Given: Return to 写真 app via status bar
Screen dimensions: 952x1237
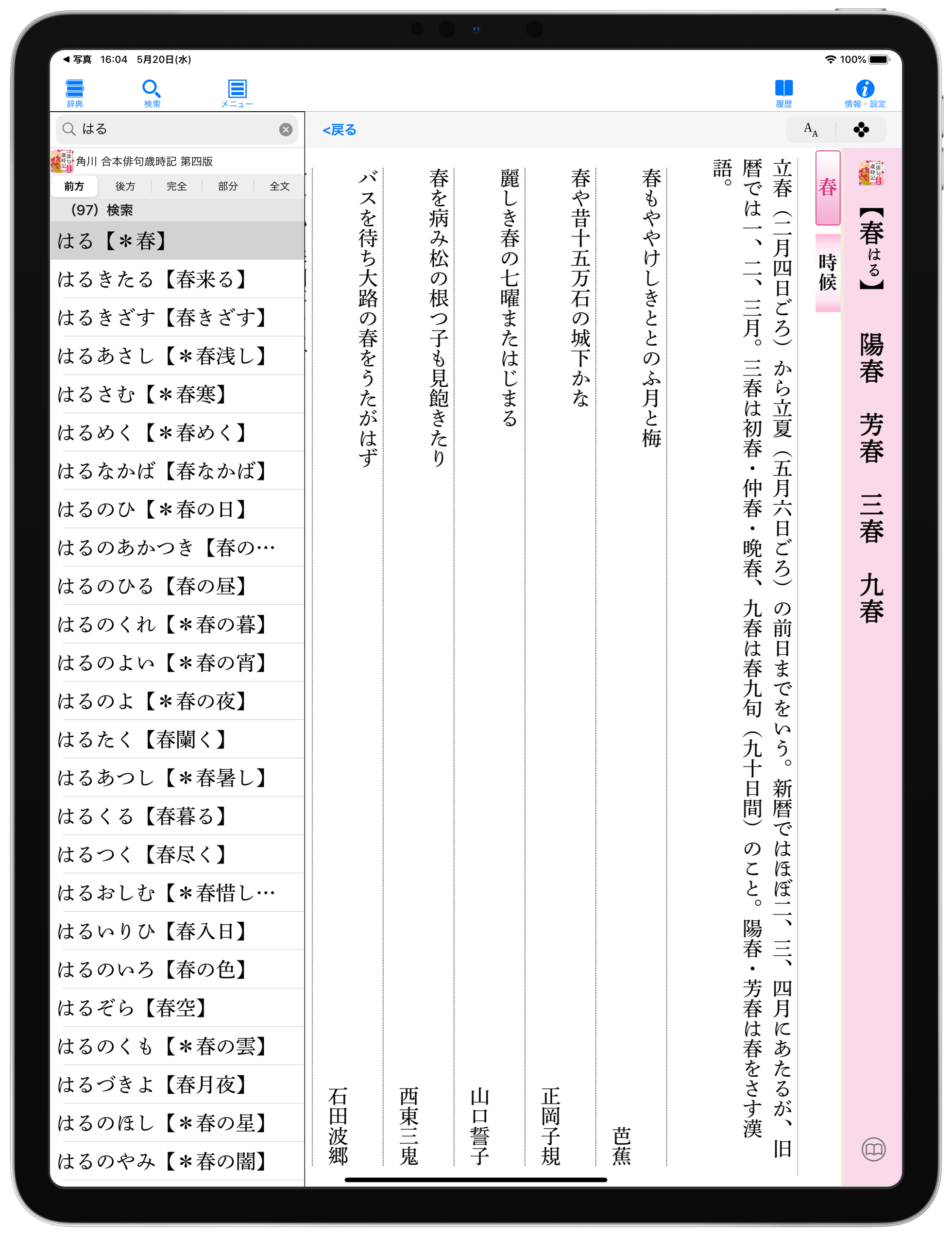Looking at the screenshot, I should coord(76,59).
